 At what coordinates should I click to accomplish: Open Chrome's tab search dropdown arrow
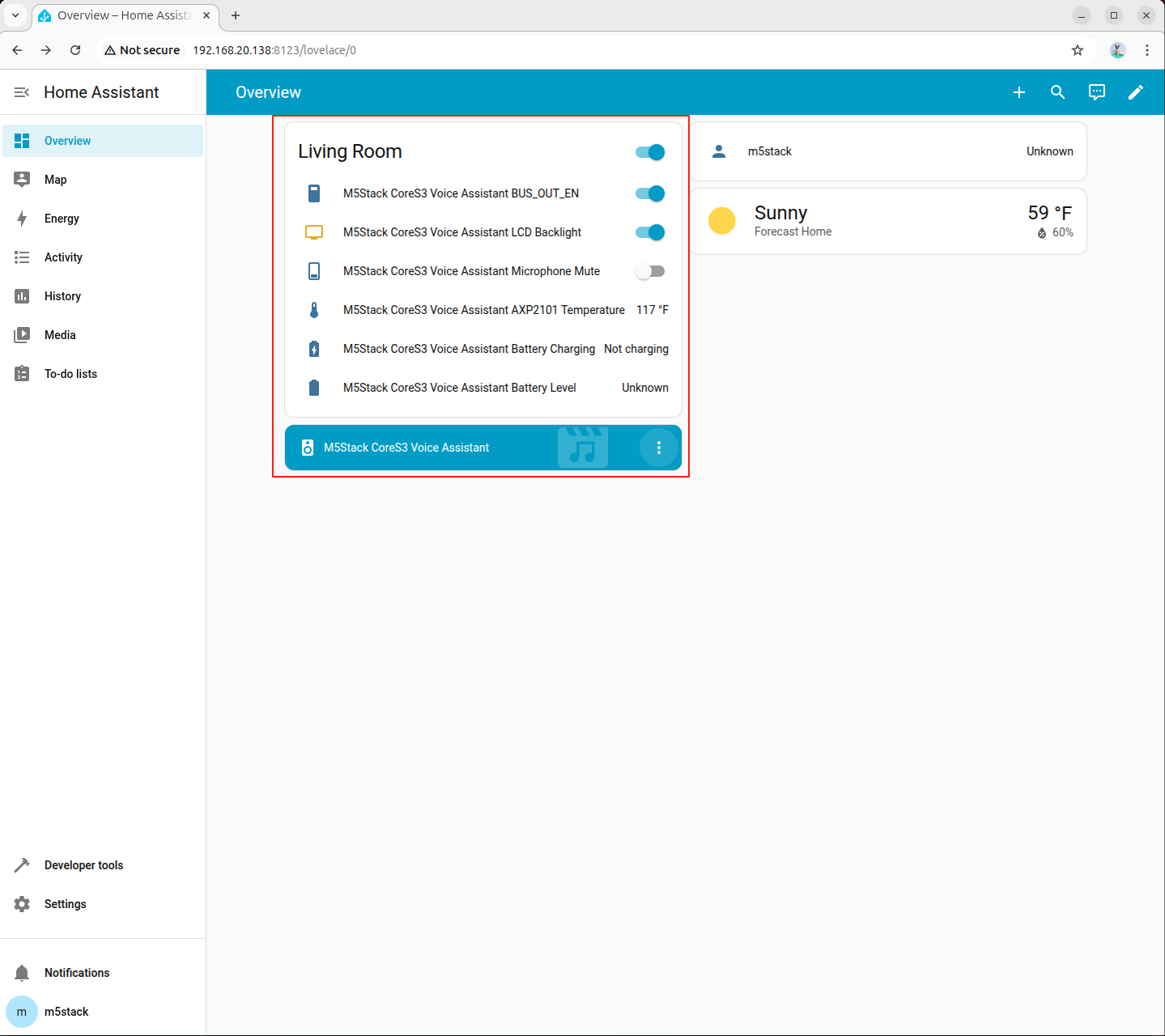(x=15, y=15)
